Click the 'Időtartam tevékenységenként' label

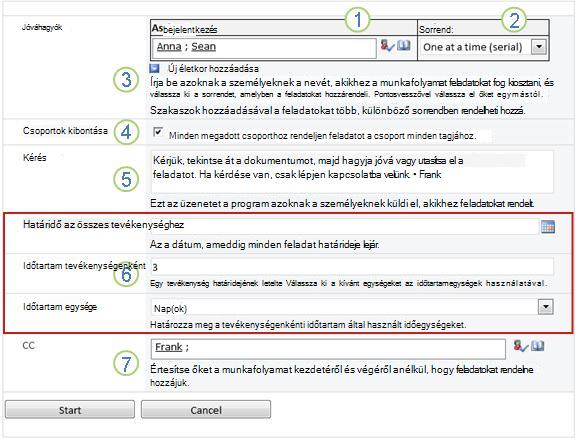pyautogui.click(x=84, y=266)
